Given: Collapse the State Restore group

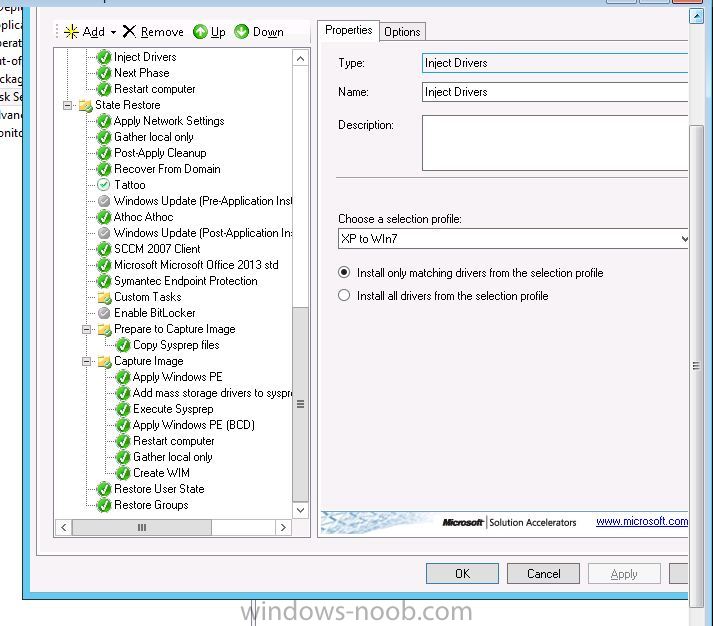Looking at the screenshot, I should (x=67, y=105).
